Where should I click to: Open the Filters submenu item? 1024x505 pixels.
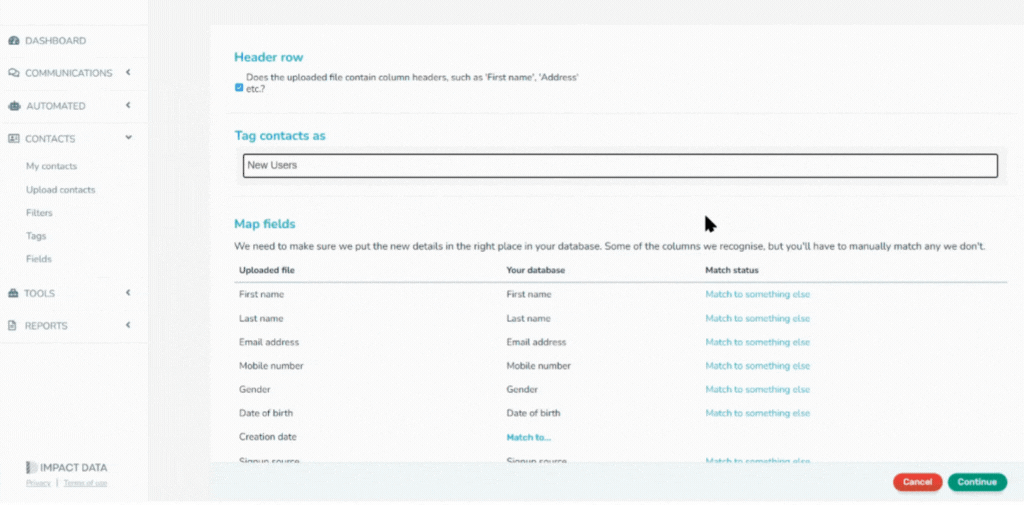(39, 213)
